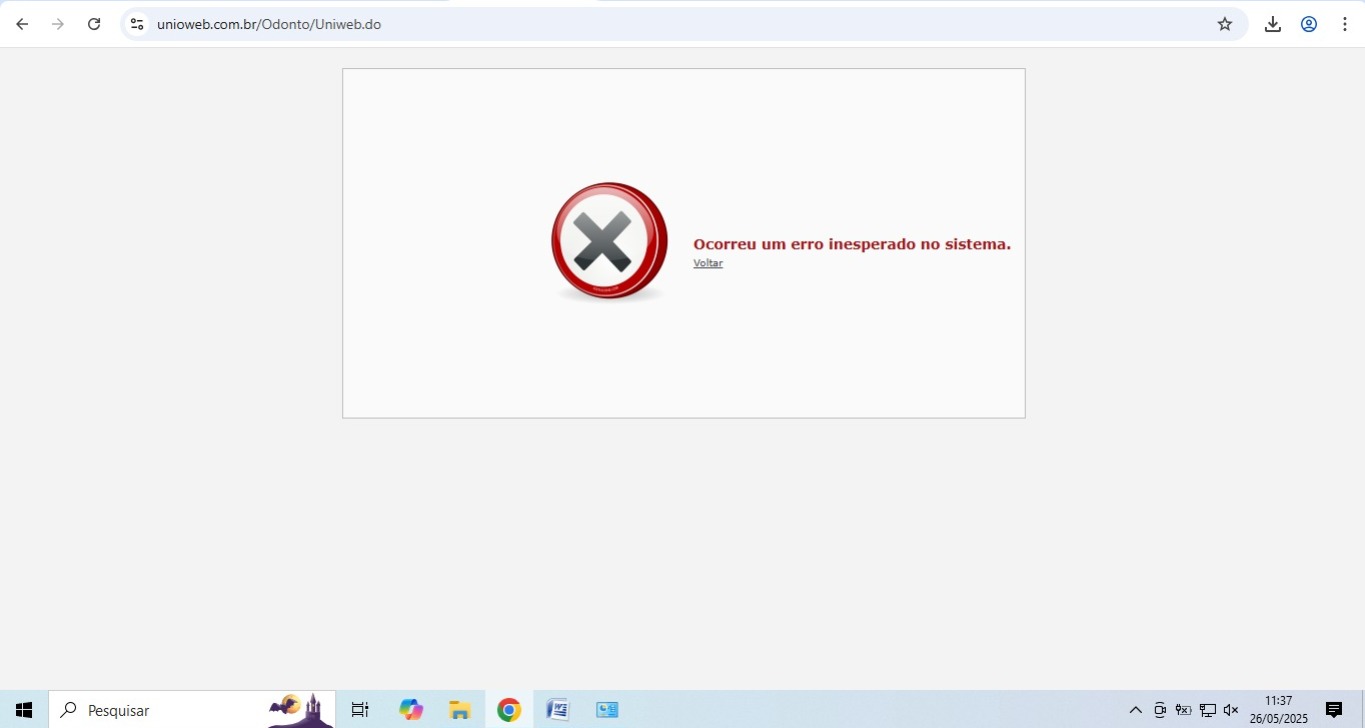Open the clock showing 11:37 26/05/2025
This screenshot has width=1365, height=728.
[1279, 710]
